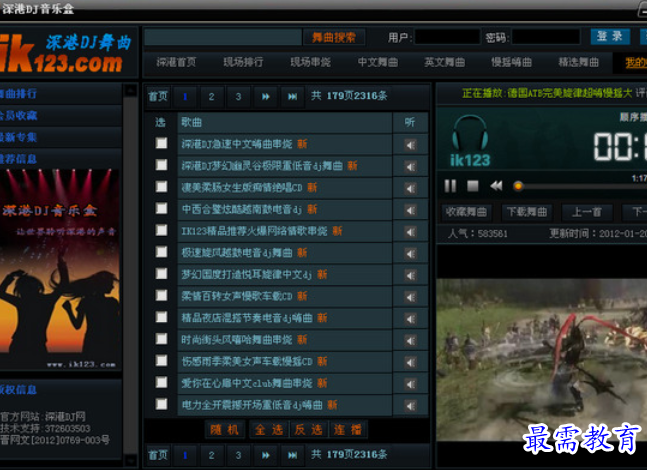Go to next page in bottom pagination

pyautogui.click(x=265, y=455)
